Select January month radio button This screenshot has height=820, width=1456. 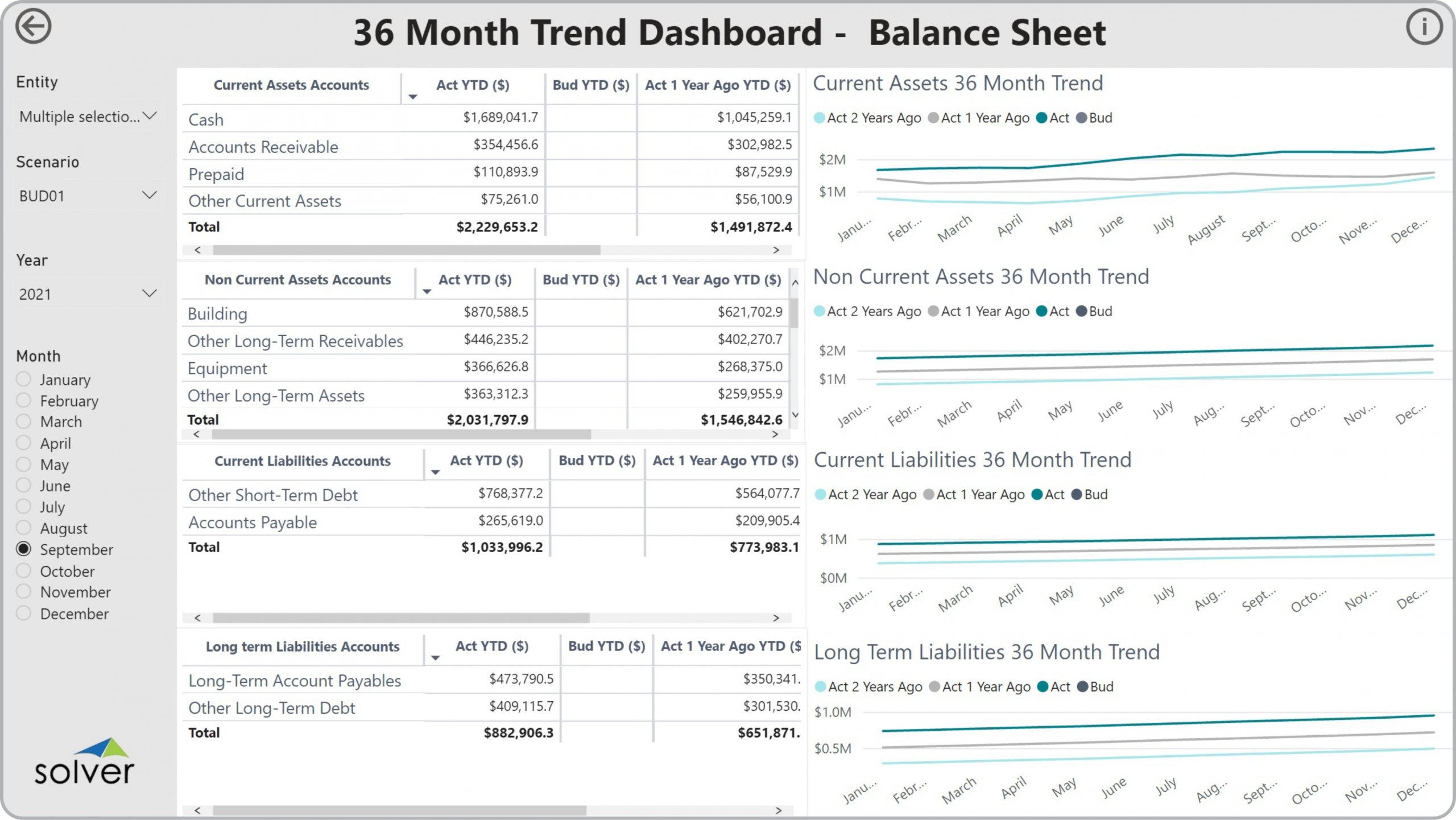click(x=24, y=379)
